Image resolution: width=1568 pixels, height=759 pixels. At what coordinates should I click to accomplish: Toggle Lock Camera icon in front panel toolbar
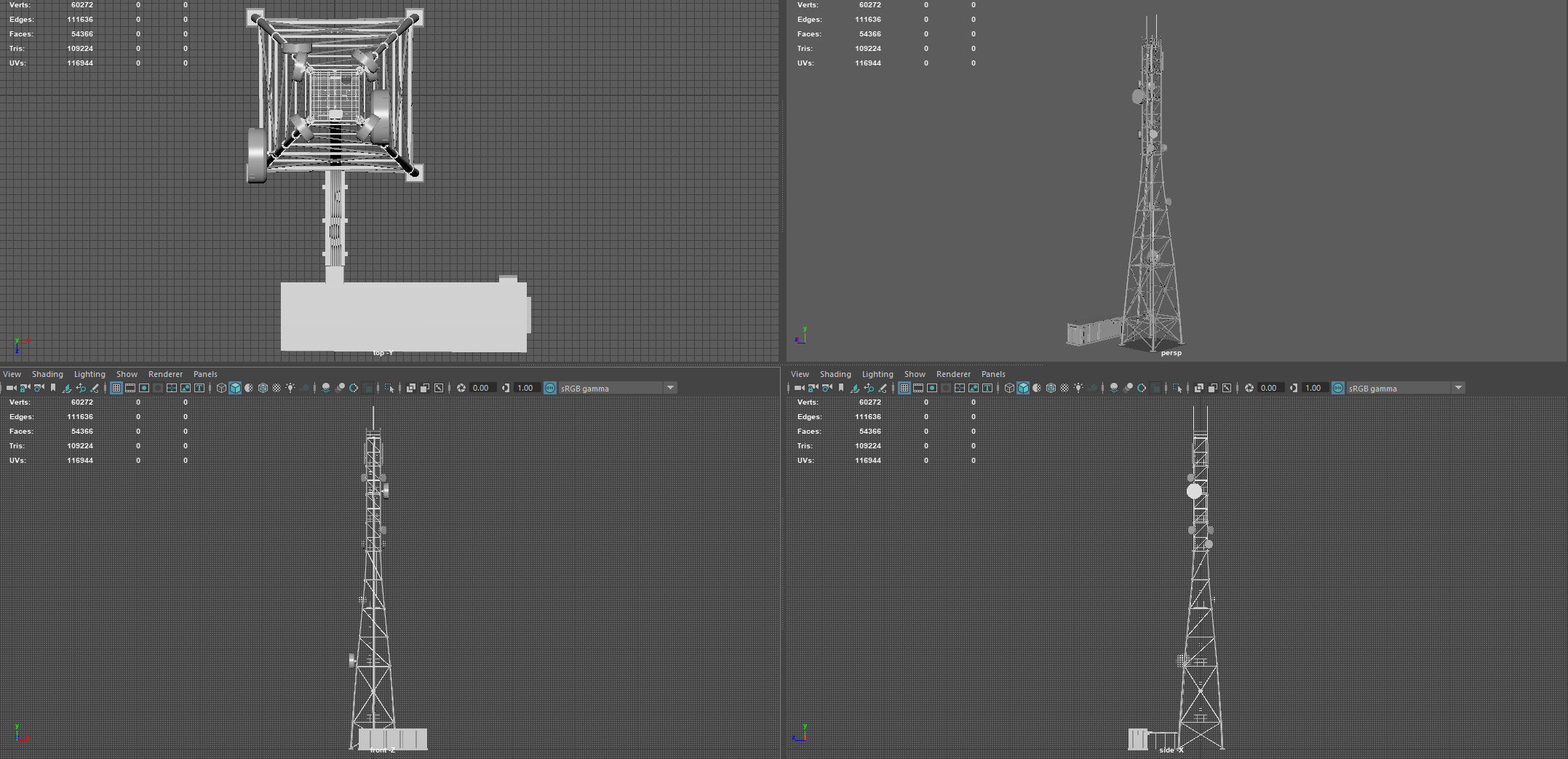25,388
